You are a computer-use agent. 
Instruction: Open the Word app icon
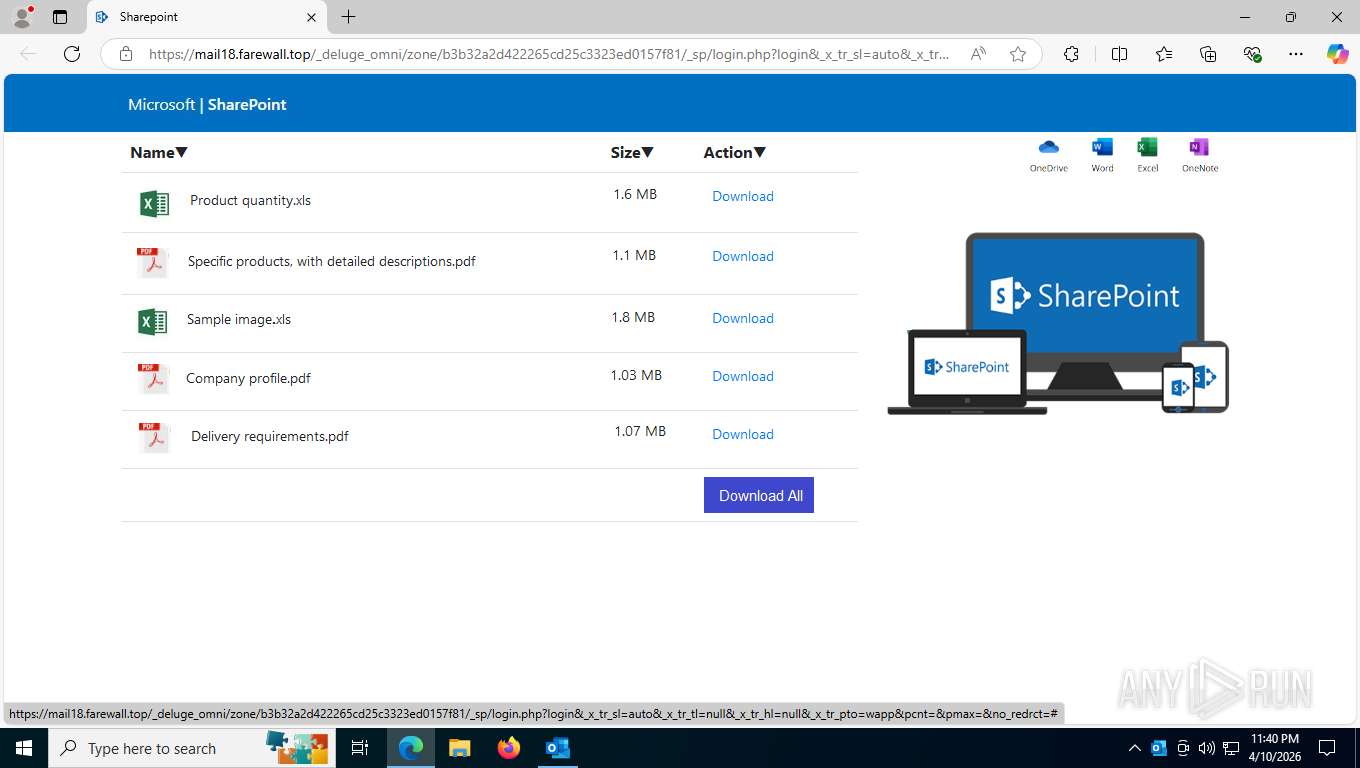tap(1102, 155)
